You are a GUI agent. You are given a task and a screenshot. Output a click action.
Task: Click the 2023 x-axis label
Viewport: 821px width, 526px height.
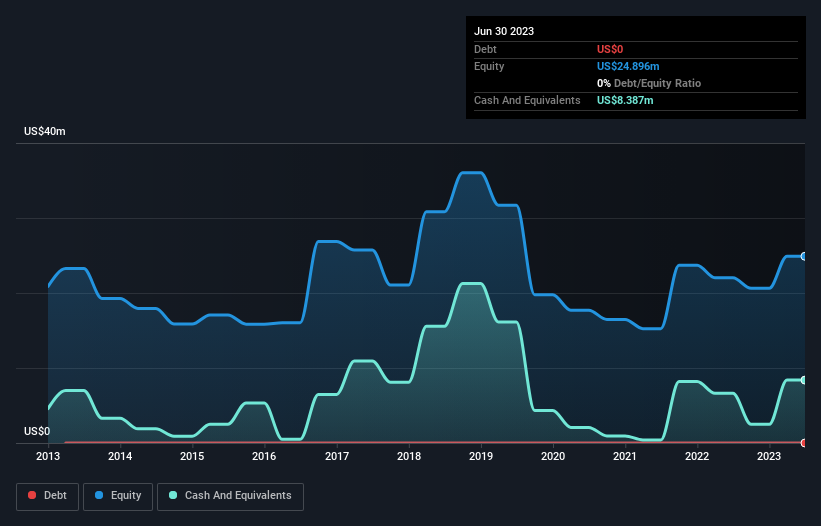click(769, 456)
